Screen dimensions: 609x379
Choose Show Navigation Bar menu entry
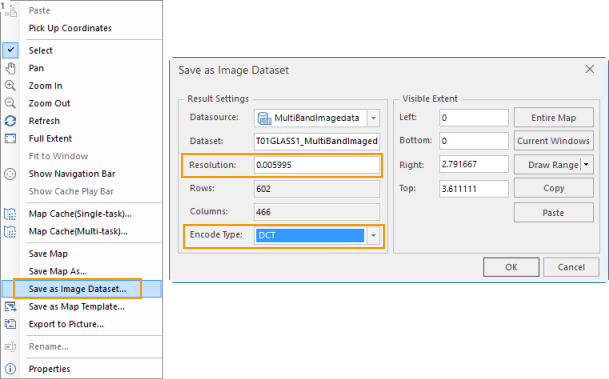point(72,174)
